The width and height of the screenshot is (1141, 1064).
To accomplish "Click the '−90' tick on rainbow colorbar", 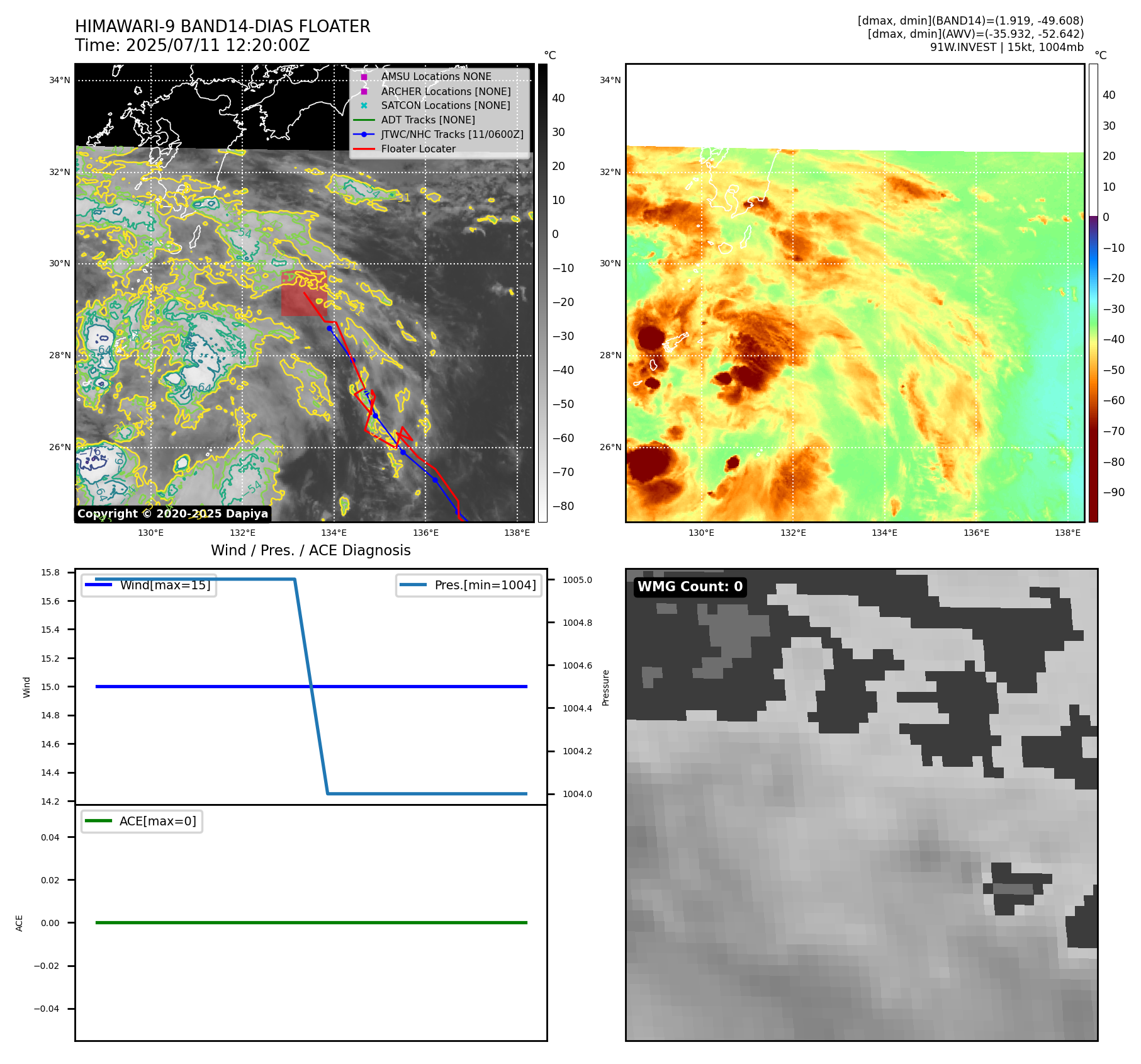I will (x=1114, y=492).
